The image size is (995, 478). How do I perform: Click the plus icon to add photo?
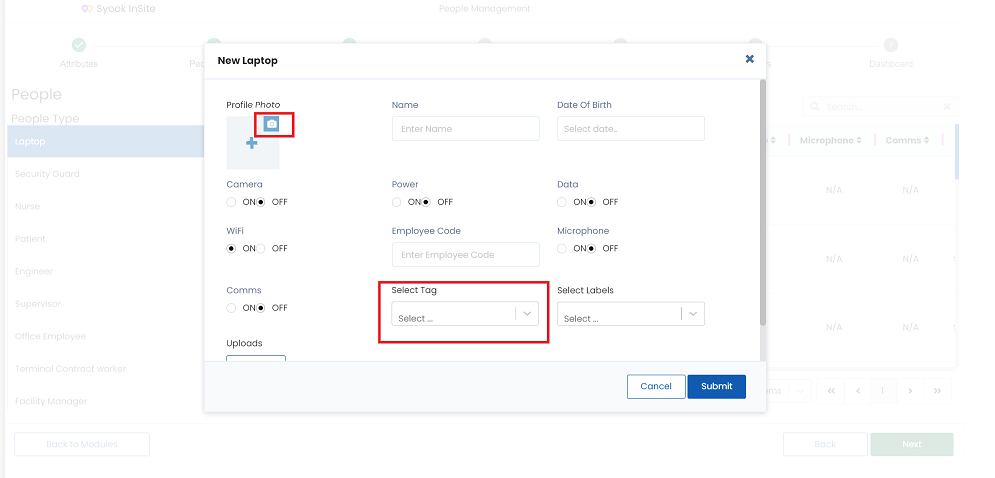click(x=252, y=143)
